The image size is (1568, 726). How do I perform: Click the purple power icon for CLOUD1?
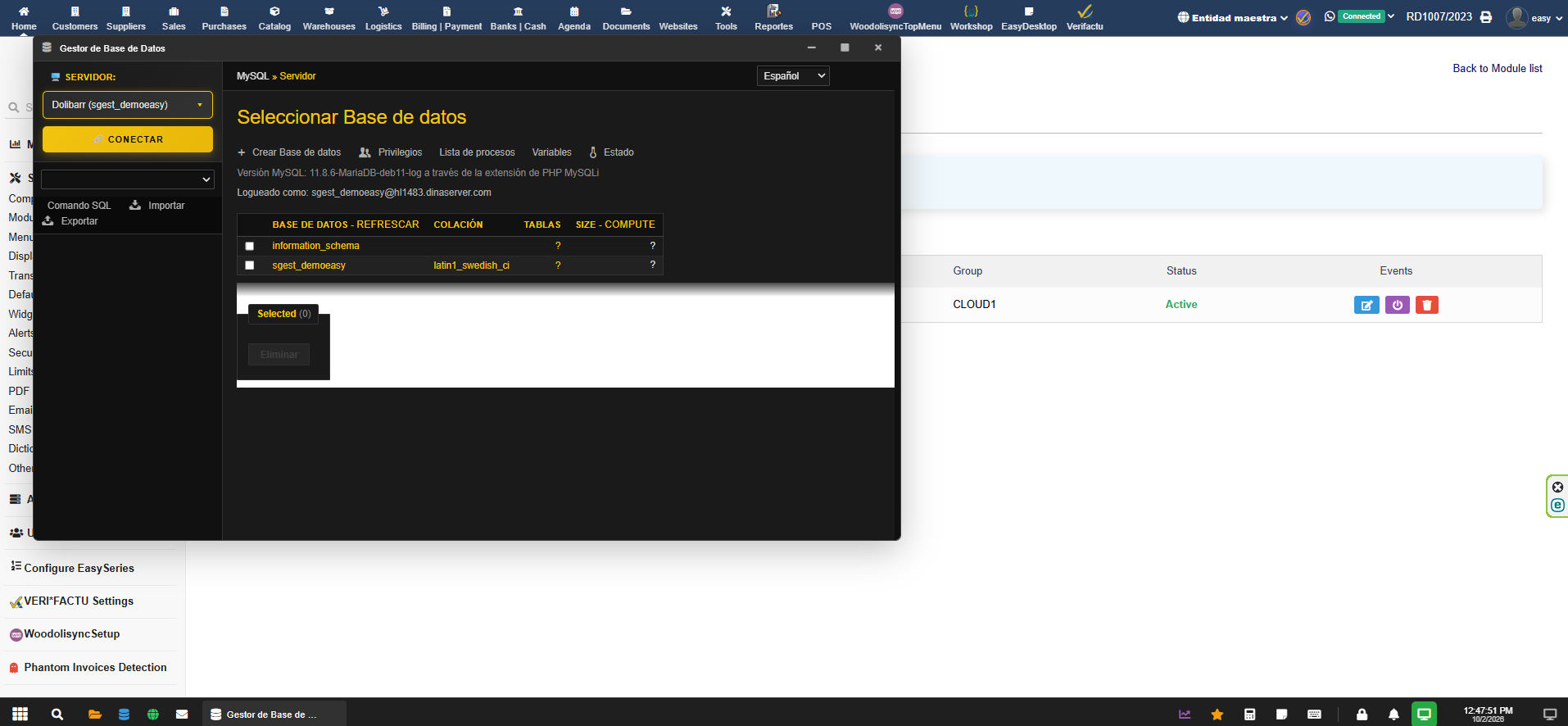click(x=1397, y=305)
